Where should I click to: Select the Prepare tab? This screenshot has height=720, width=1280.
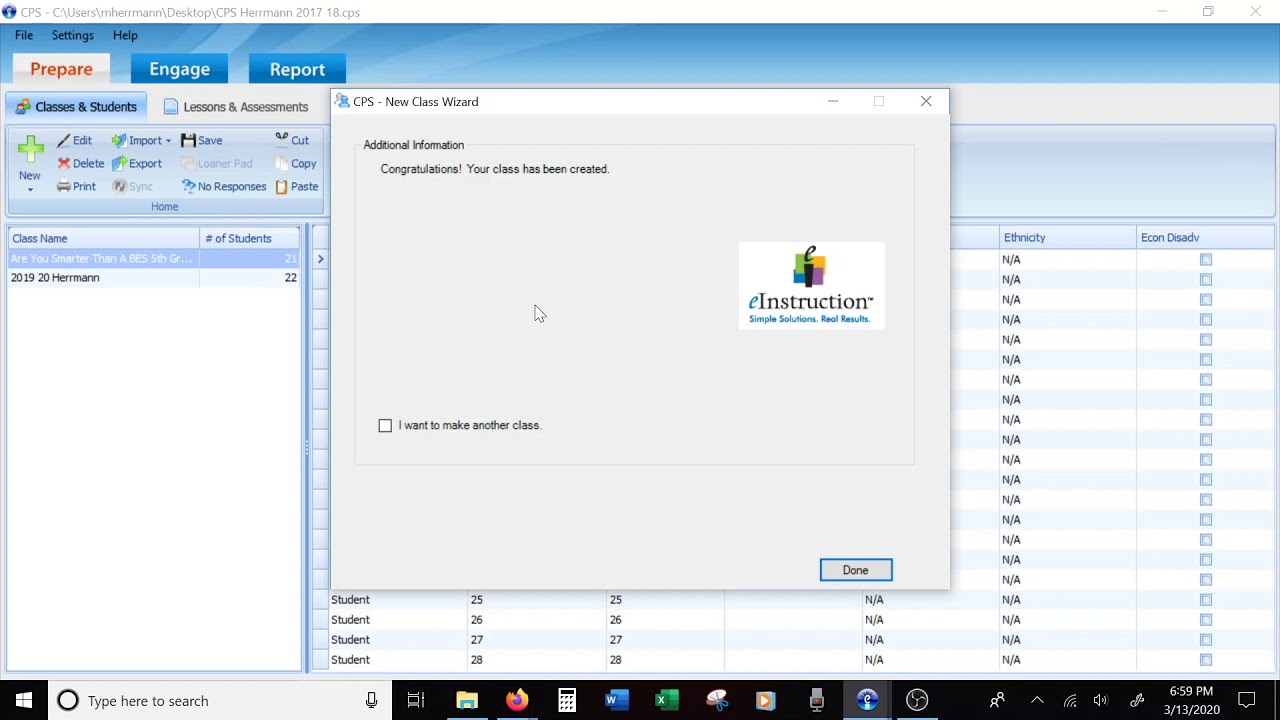(61, 69)
